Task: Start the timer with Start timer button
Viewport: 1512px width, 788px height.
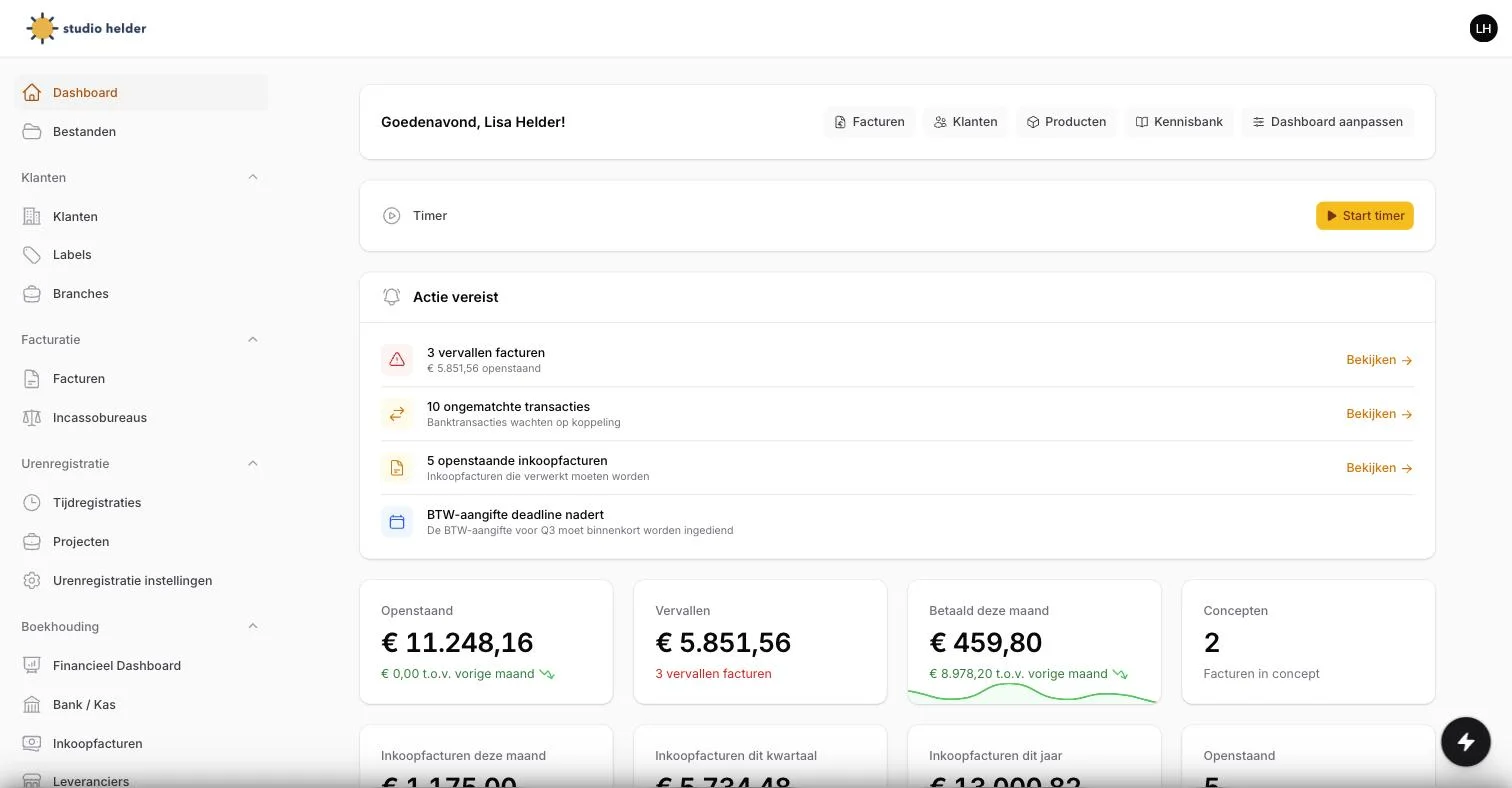Action: [1365, 216]
